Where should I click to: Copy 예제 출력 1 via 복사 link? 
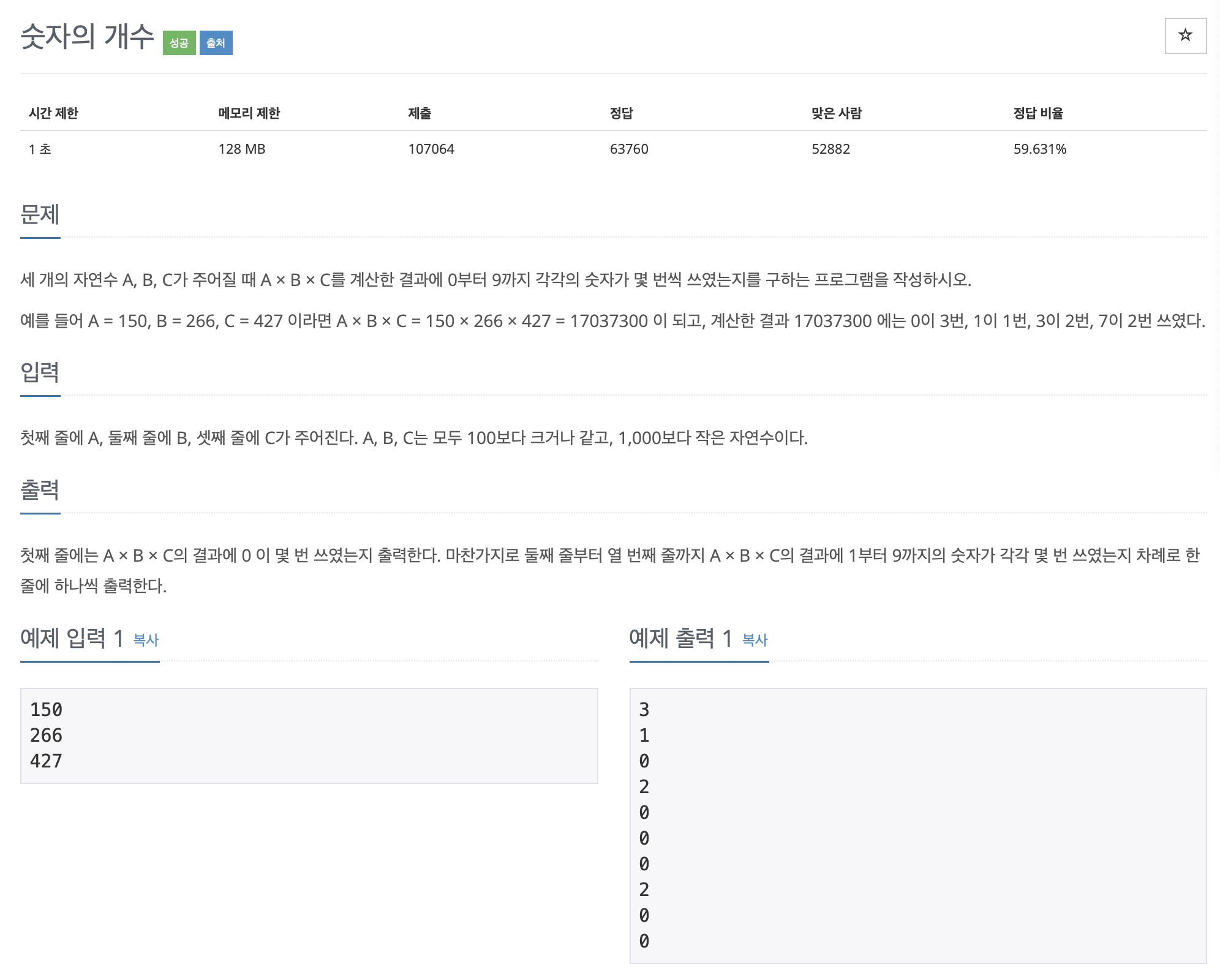pos(755,640)
